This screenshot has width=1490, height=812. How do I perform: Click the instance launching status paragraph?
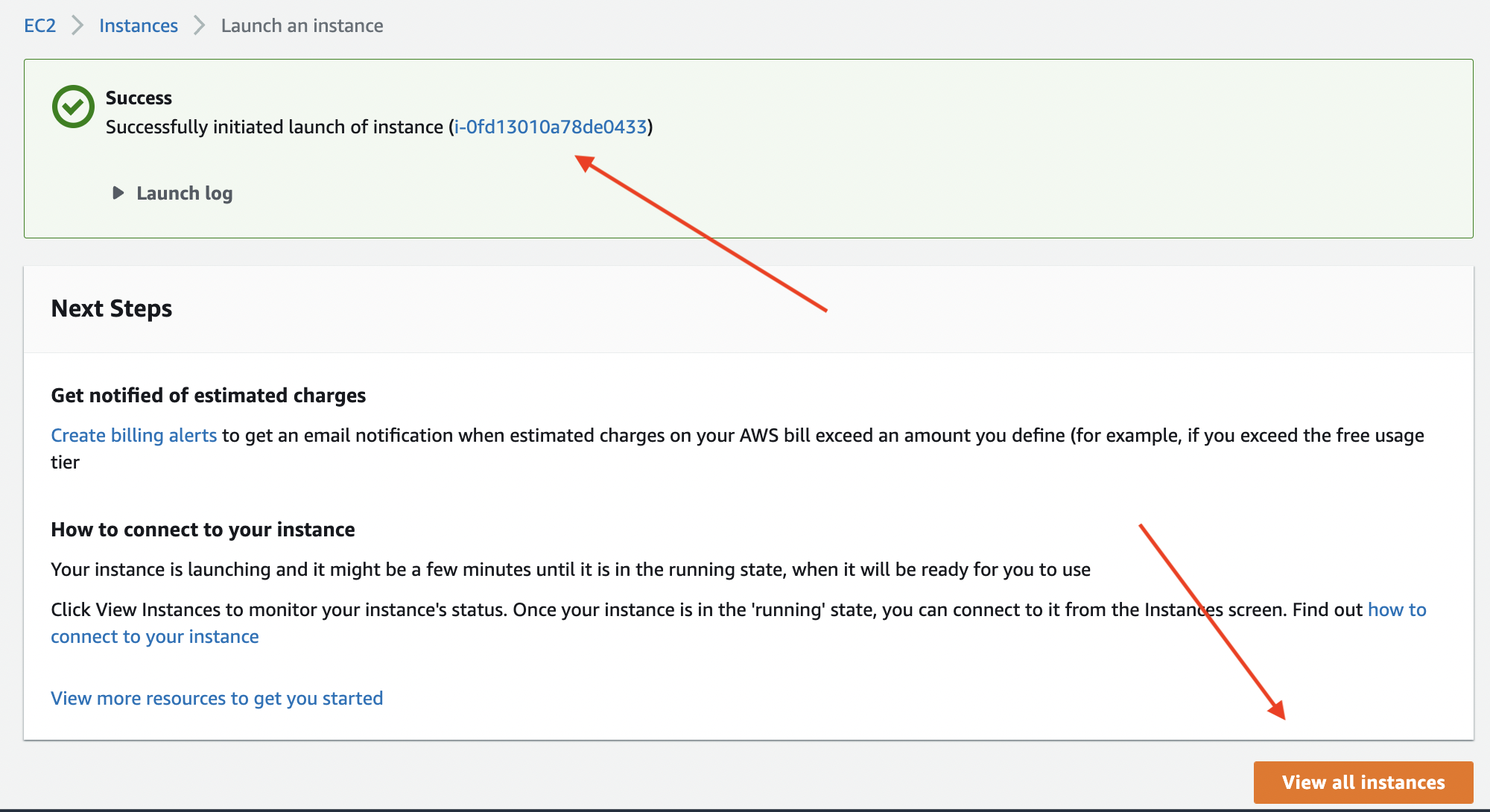571,569
